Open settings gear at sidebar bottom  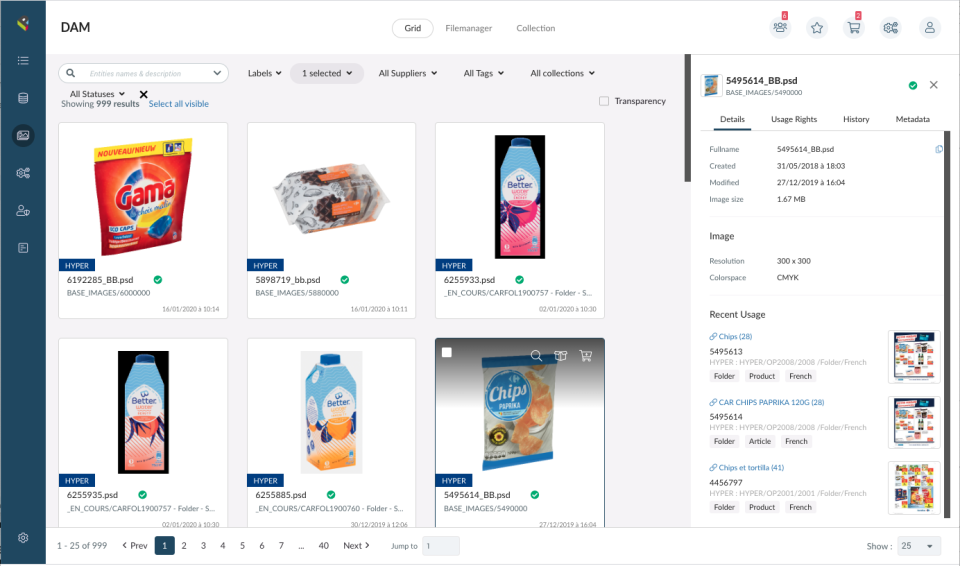[x=23, y=538]
